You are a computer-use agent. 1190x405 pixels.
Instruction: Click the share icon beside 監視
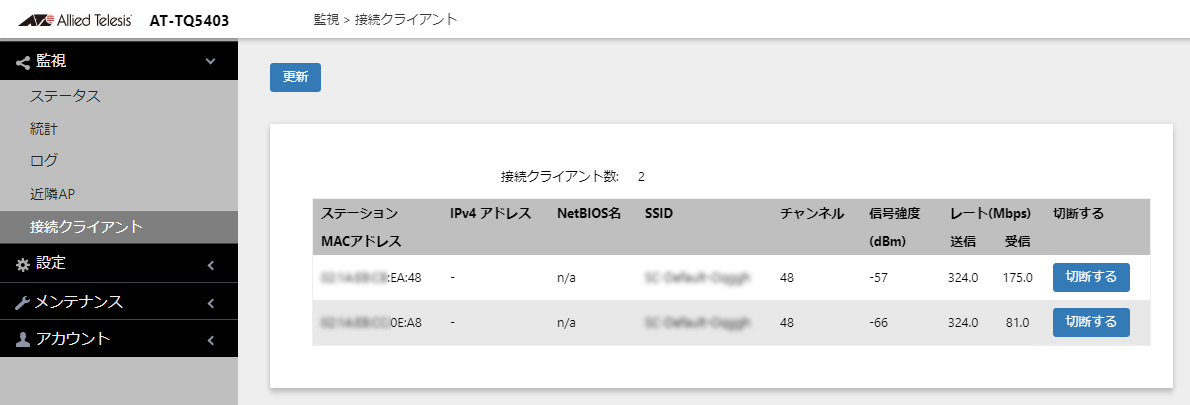coord(22,62)
